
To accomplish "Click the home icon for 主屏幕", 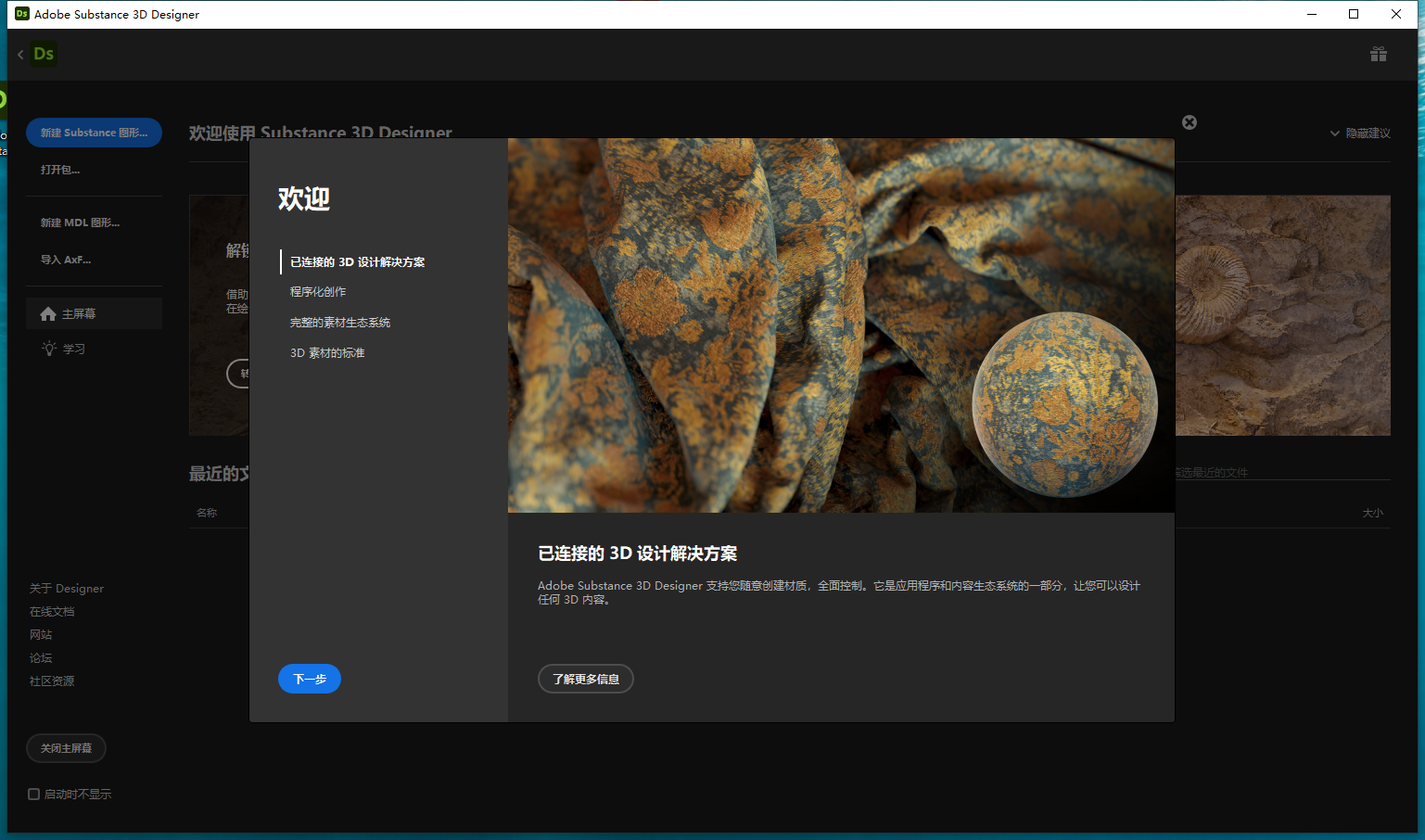I will pyautogui.click(x=48, y=314).
